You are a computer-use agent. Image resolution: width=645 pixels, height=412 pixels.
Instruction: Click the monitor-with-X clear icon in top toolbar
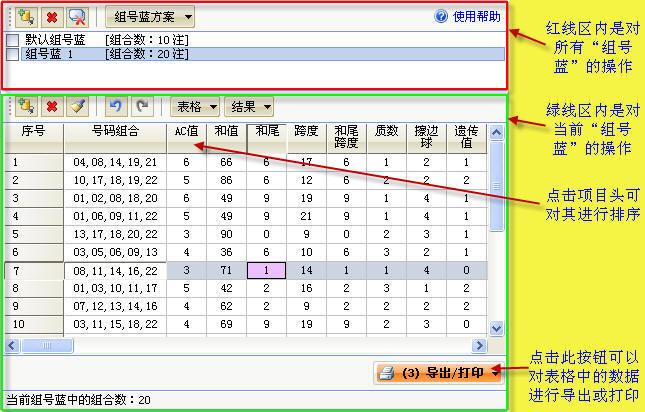(77, 17)
